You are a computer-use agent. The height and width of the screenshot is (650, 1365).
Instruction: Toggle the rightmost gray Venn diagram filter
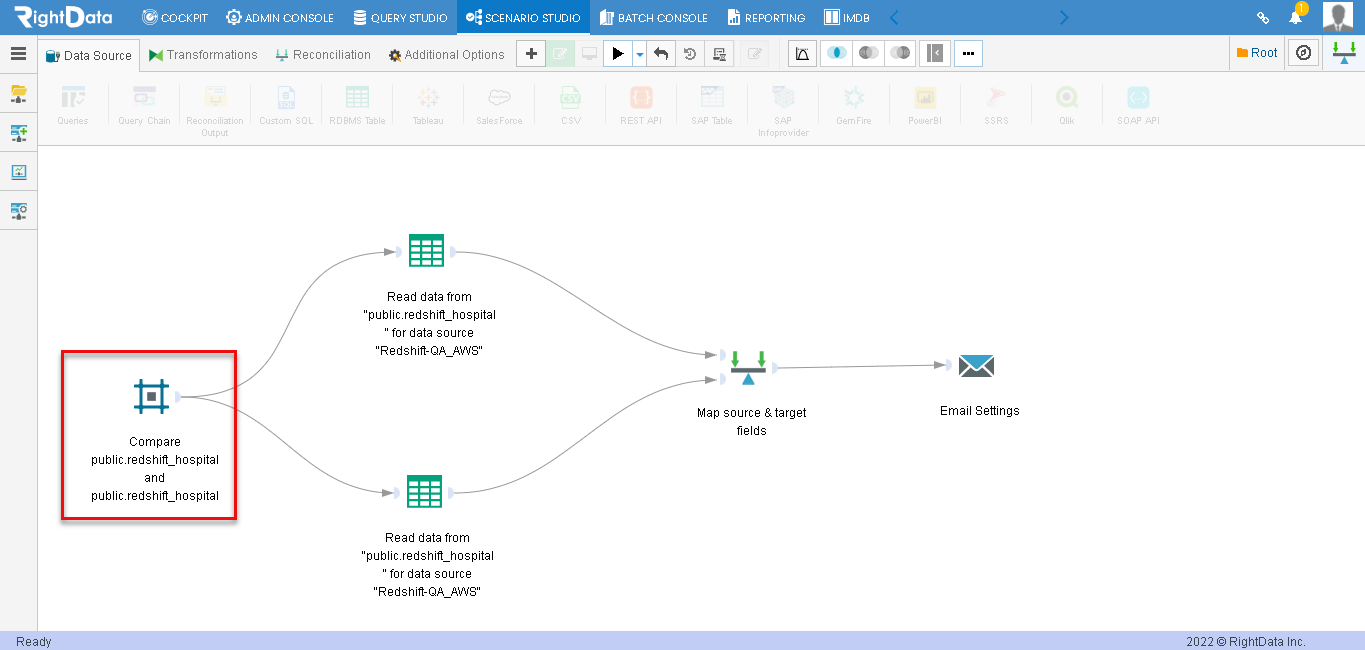(x=901, y=54)
